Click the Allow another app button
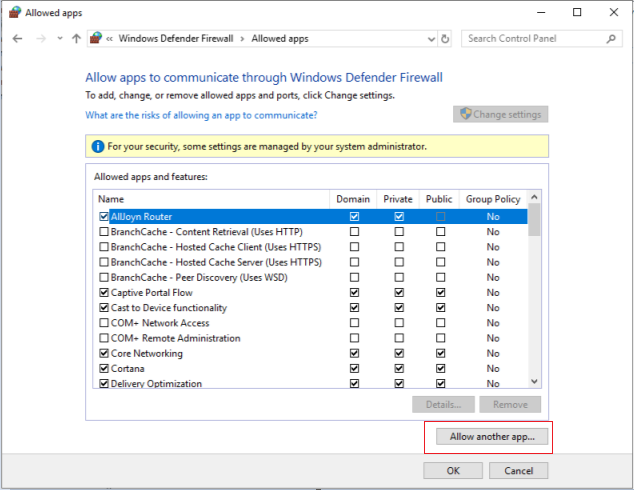 (x=492, y=437)
